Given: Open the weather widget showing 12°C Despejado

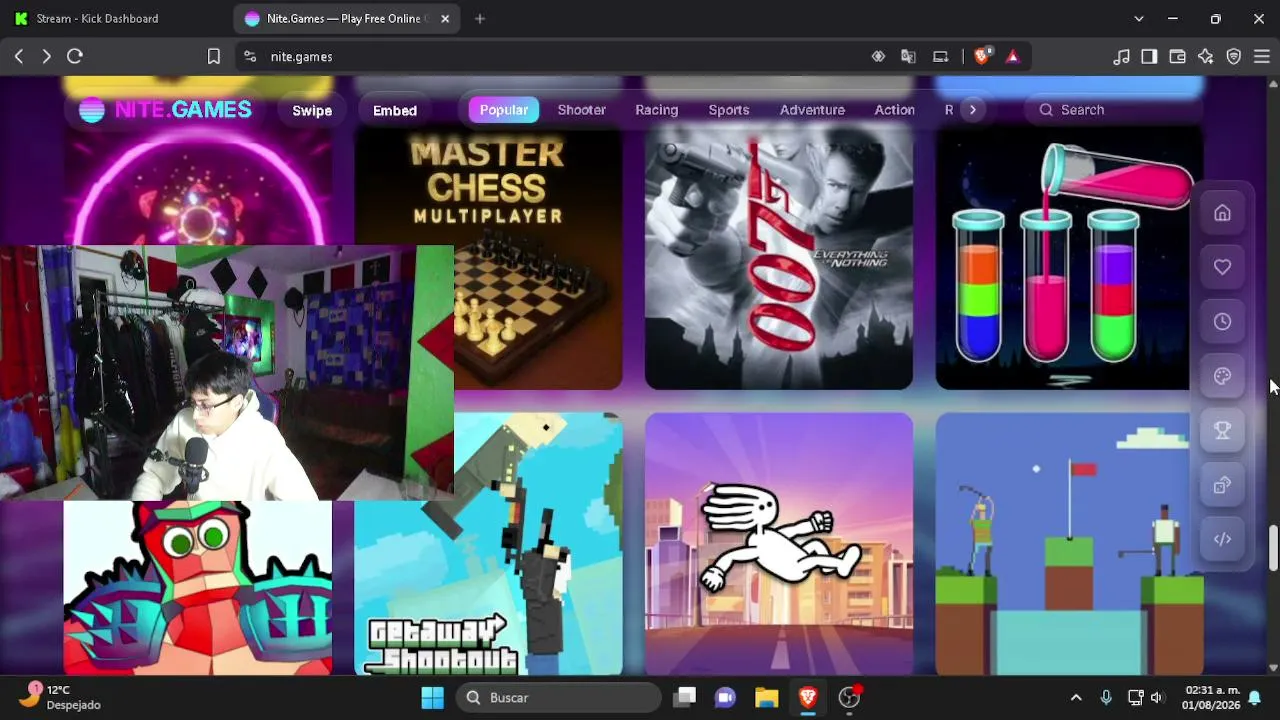Looking at the screenshot, I should click(x=62, y=697).
